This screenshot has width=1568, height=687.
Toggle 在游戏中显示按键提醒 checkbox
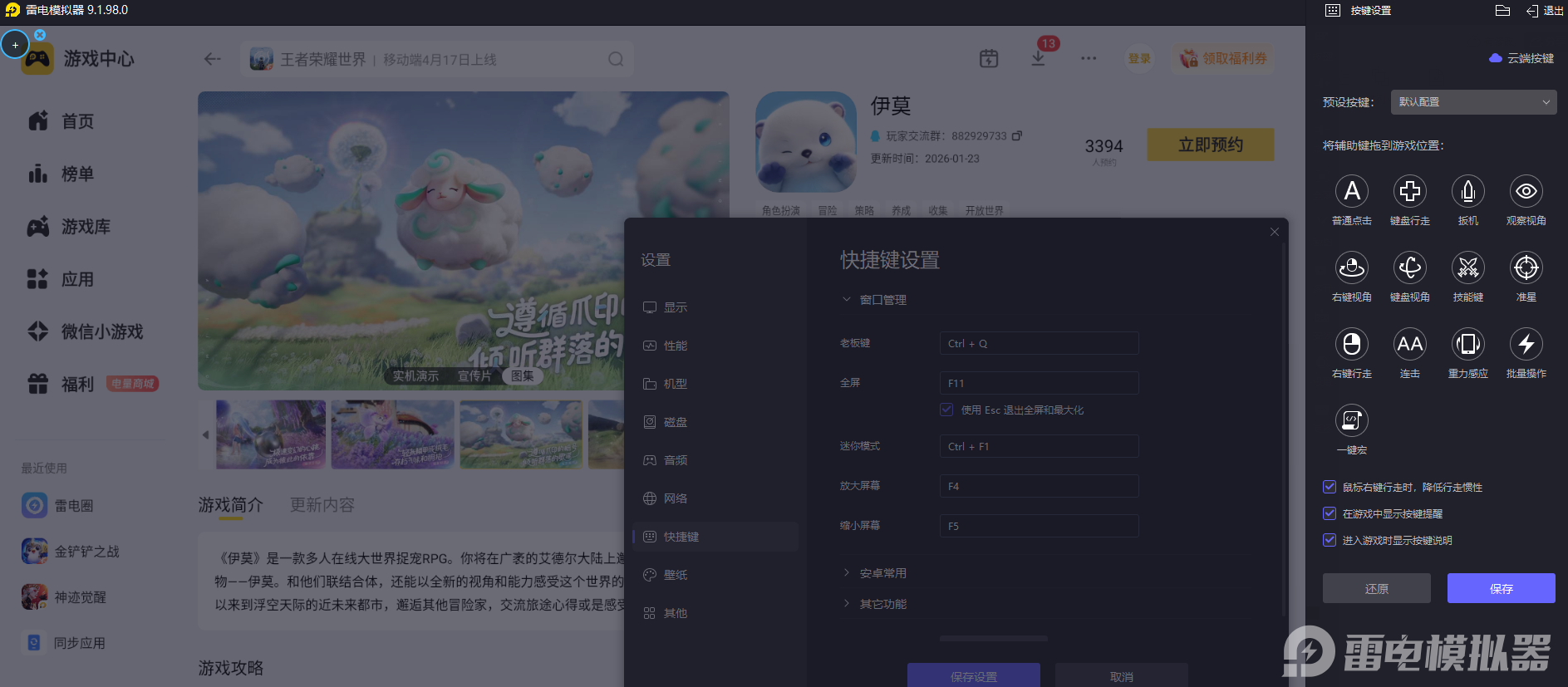click(x=1330, y=513)
